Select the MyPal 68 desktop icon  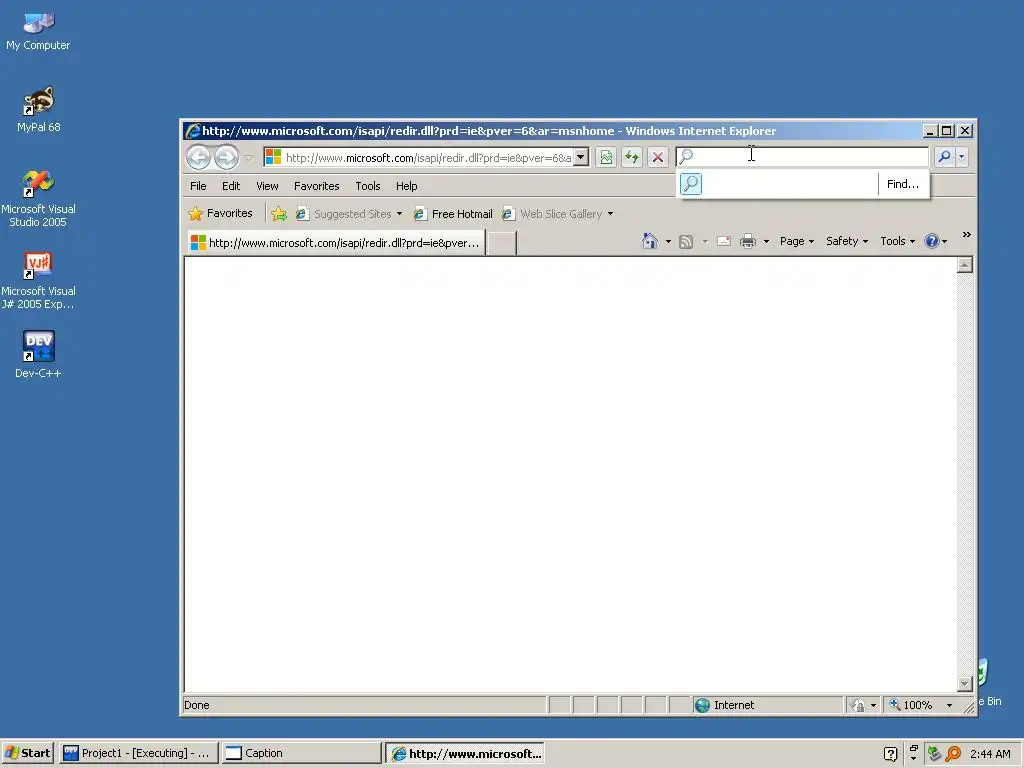coord(38,109)
